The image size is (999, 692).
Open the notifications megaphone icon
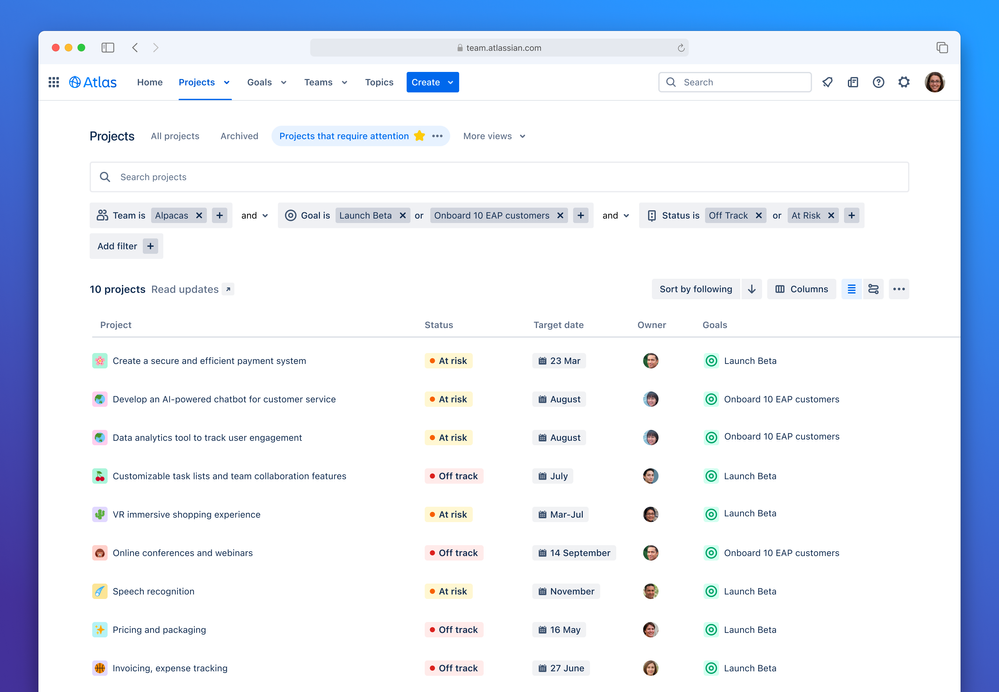tap(828, 82)
